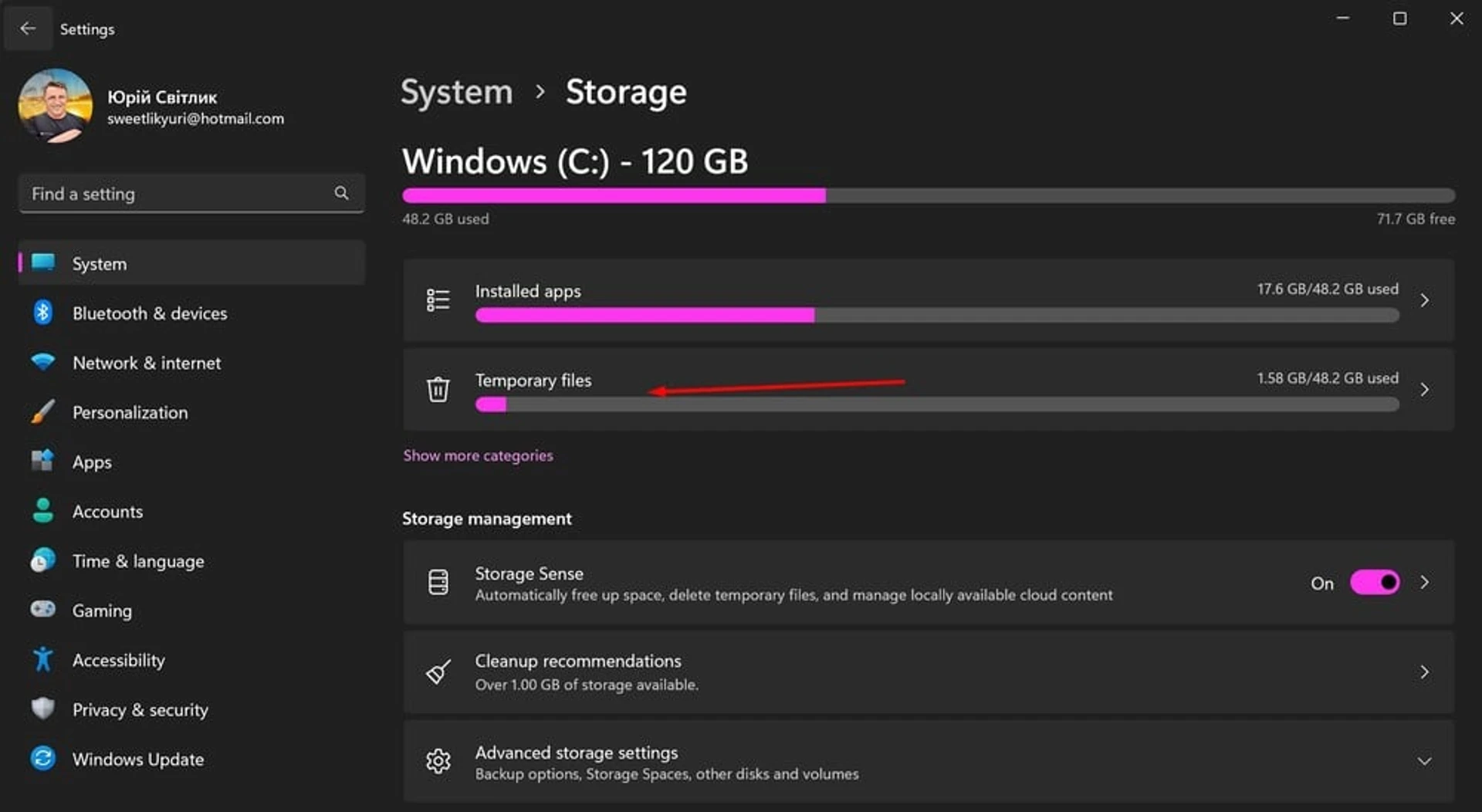The height and width of the screenshot is (812, 1482).
Task: Open the Temporary files category
Action: 929,389
